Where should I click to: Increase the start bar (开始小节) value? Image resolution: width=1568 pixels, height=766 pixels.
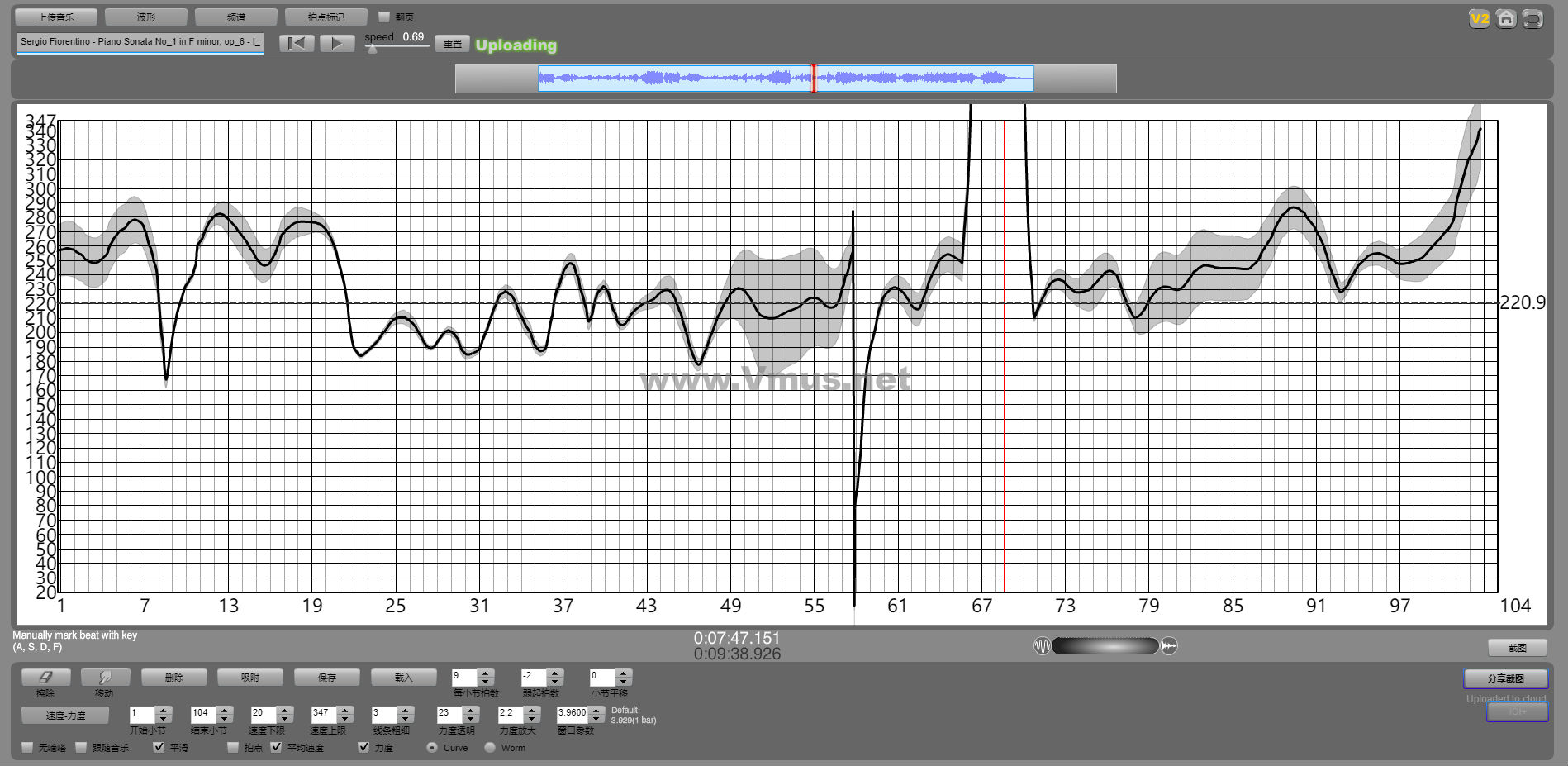pyautogui.click(x=163, y=710)
